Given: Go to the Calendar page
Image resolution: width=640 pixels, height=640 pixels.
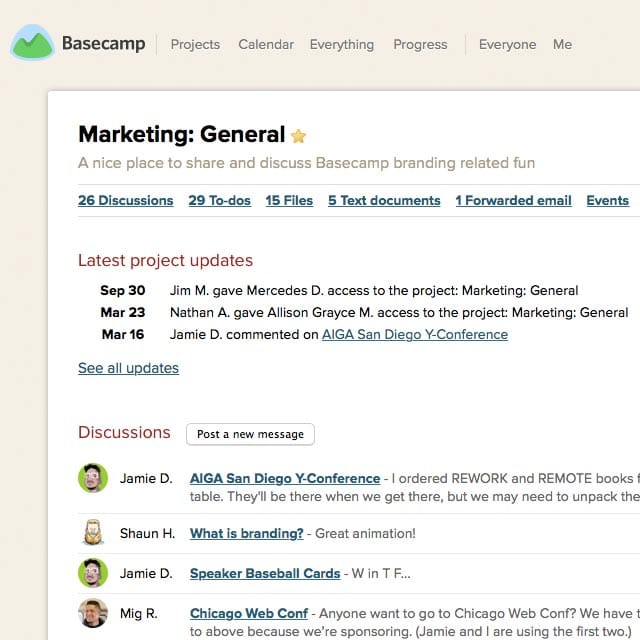Looking at the screenshot, I should (266, 44).
